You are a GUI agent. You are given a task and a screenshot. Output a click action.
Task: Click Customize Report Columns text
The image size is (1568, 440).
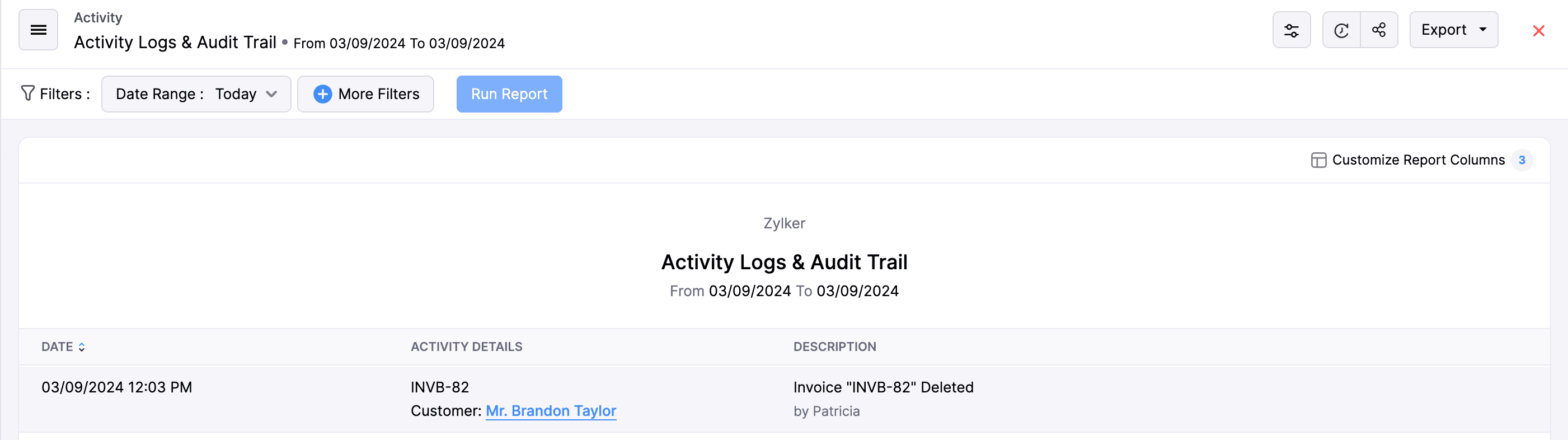tap(1418, 160)
